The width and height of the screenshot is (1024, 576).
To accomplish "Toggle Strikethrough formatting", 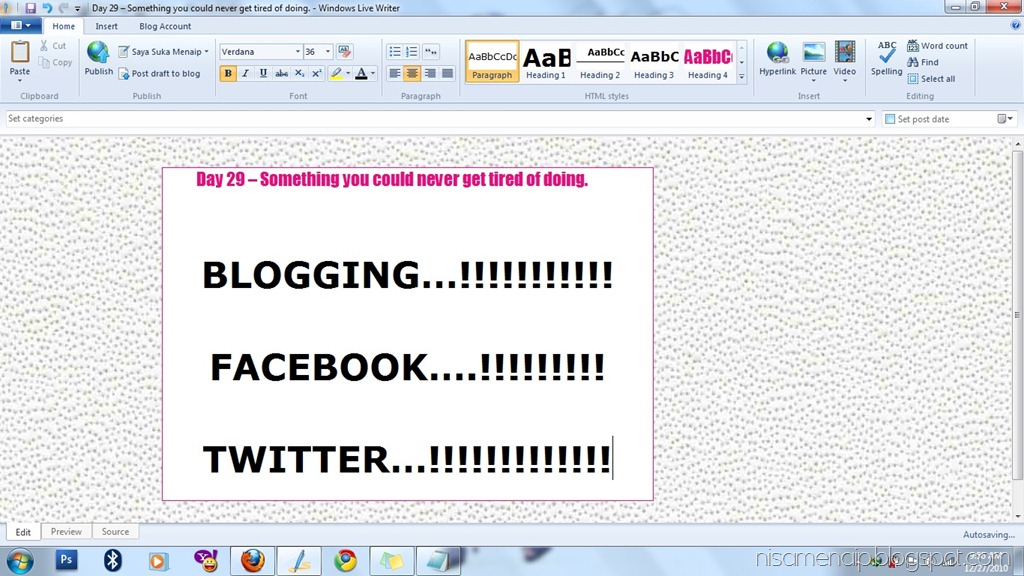I will pos(281,74).
